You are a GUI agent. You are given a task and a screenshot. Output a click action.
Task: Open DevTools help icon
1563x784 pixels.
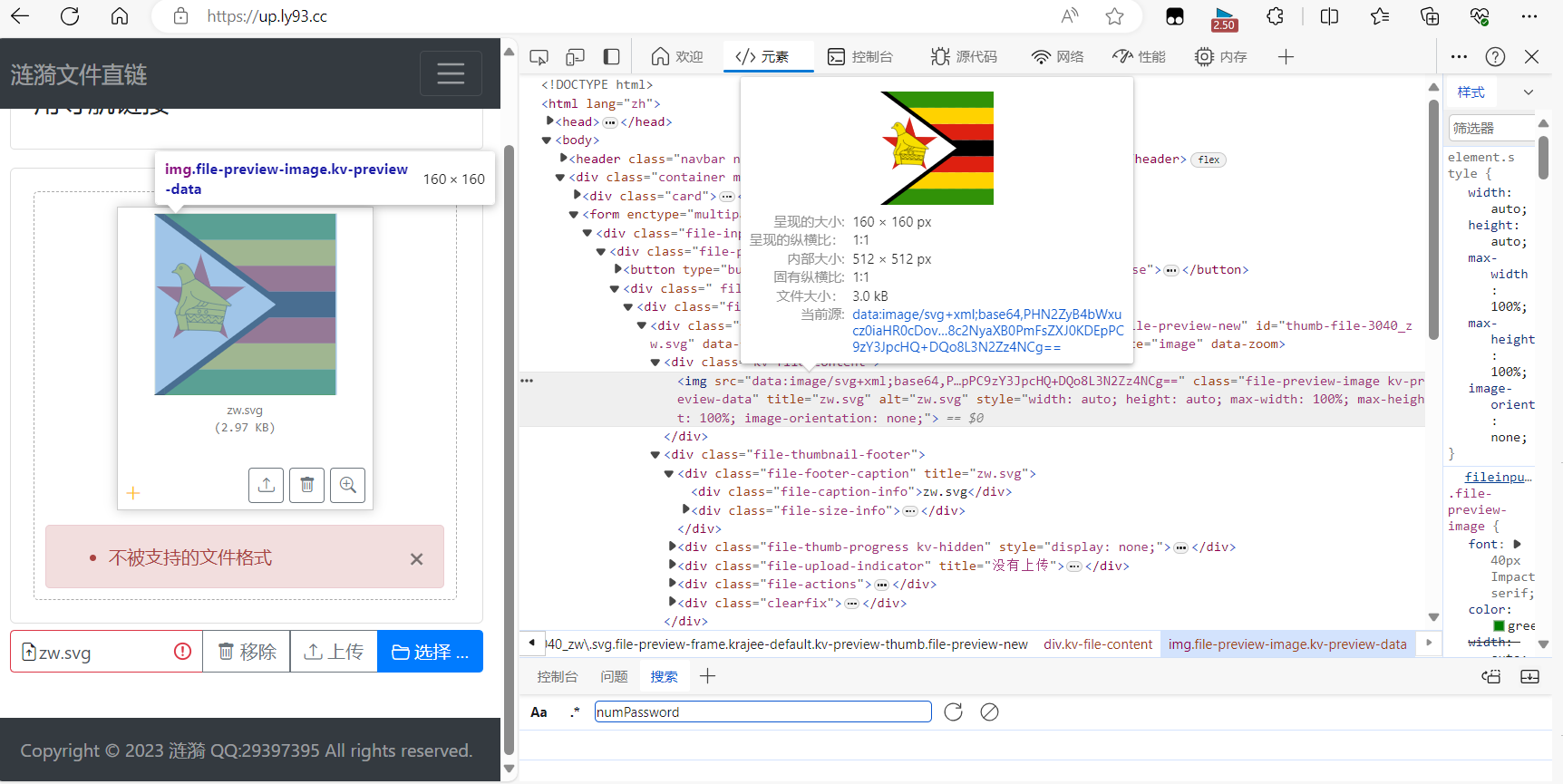pyautogui.click(x=1496, y=57)
